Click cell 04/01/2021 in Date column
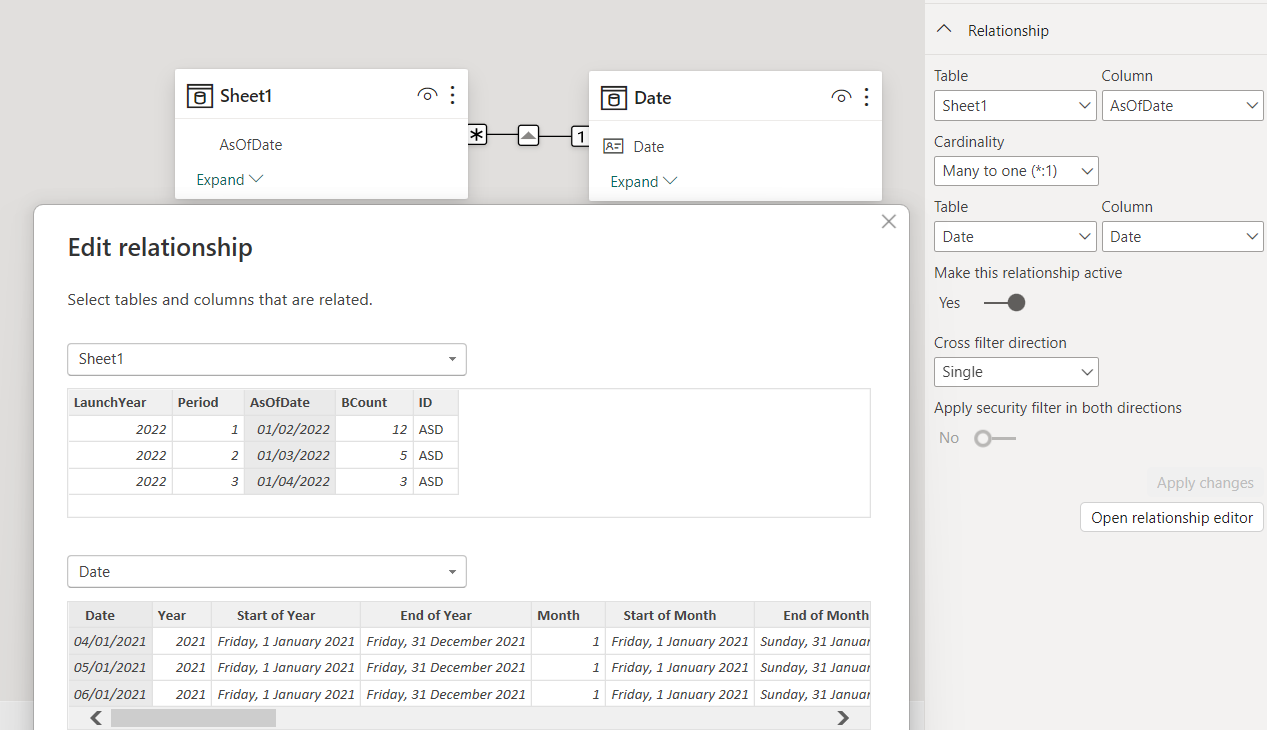Viewport: 1267px width, 730px height. pyautogui.click(x=110, y=641)
